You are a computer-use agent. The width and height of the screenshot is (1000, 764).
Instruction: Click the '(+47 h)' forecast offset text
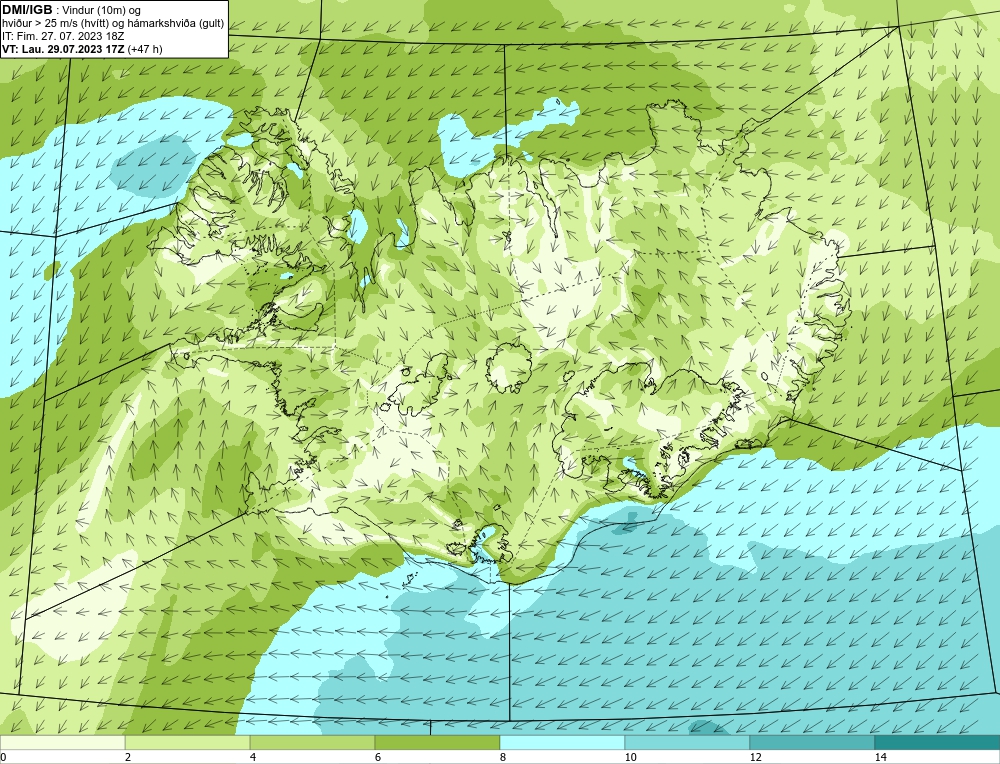click(145, 49)
